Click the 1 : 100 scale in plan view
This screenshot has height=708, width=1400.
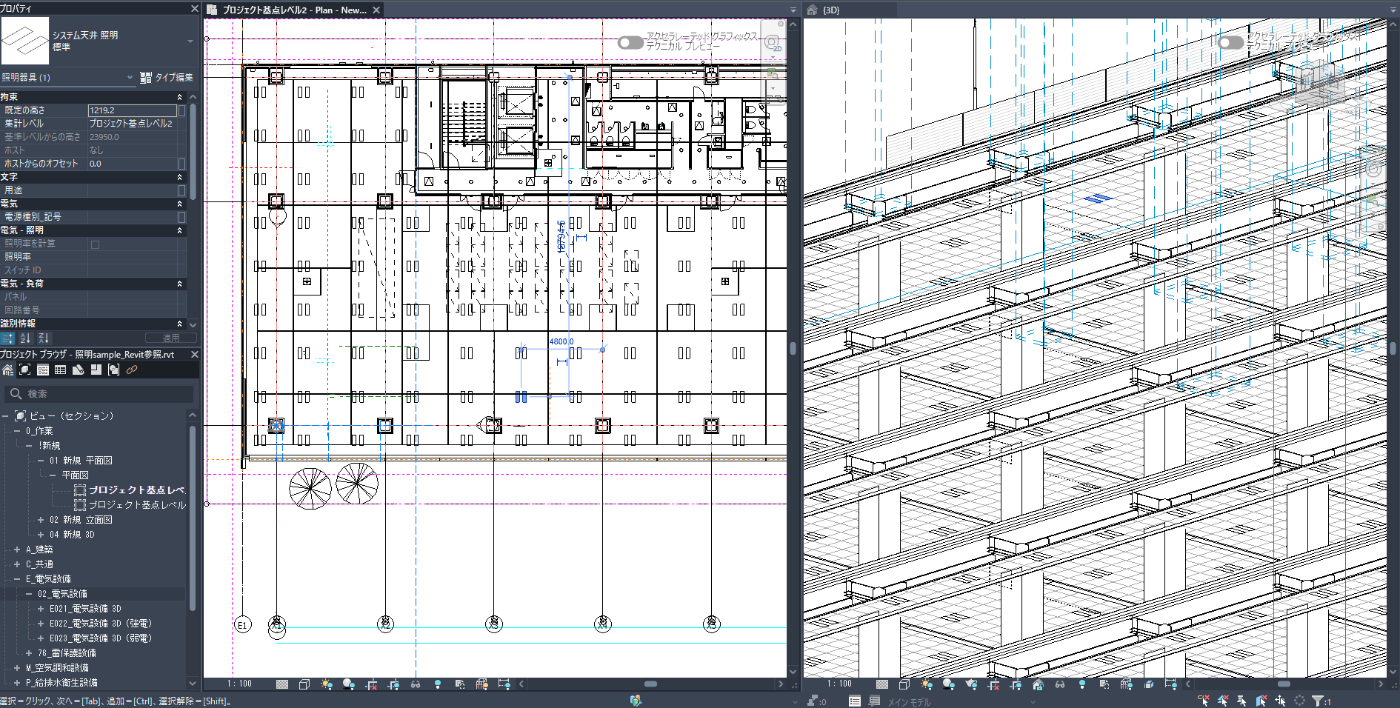[238, 685]
